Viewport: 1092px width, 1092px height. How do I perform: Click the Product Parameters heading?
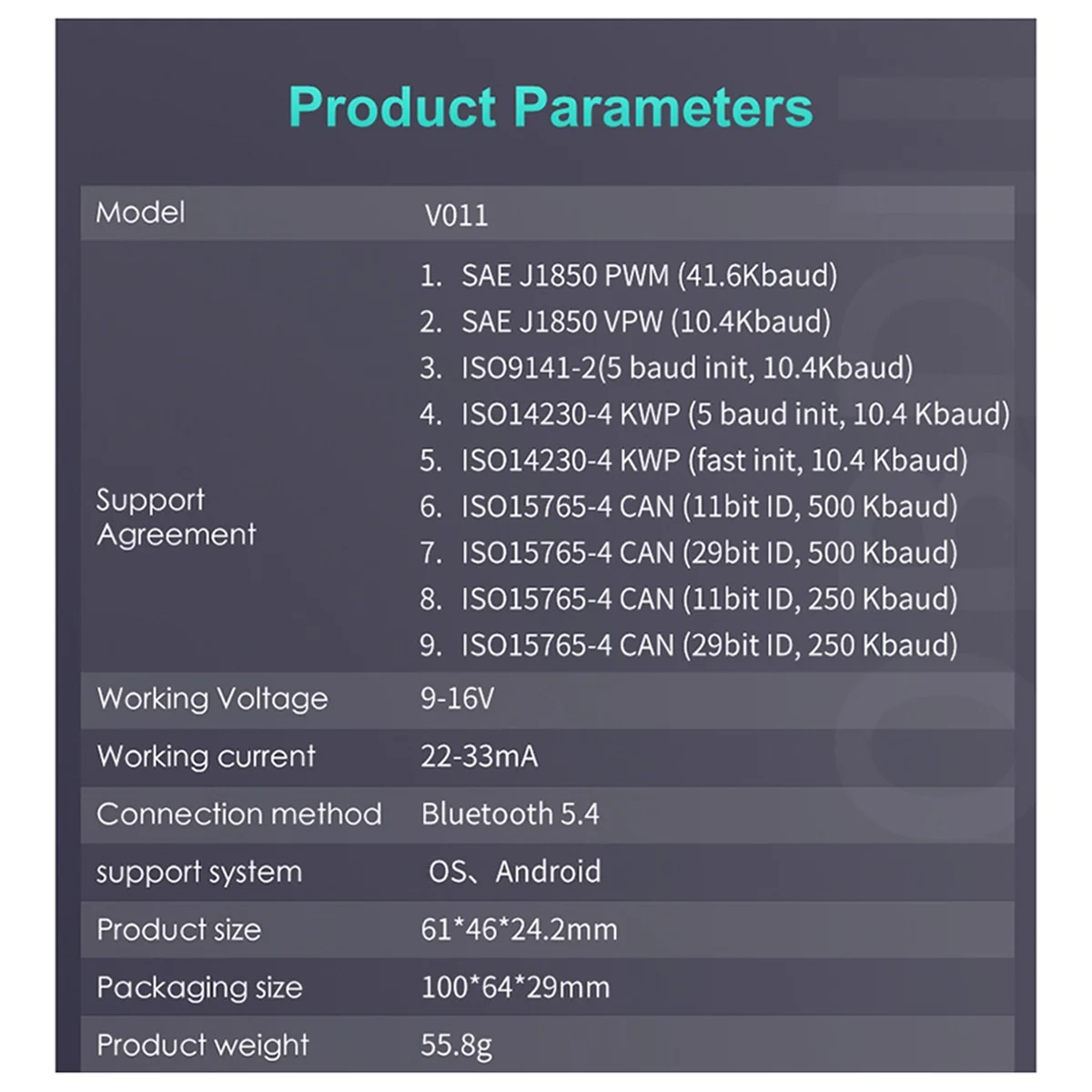tap(550, 107)
